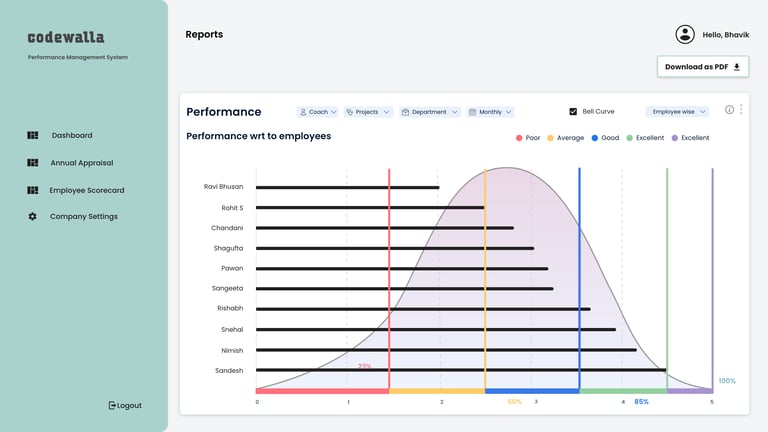Click the Employee Scorecard sidebar icon
Screen dimensions: 768x432
click(x=33, y=190)
